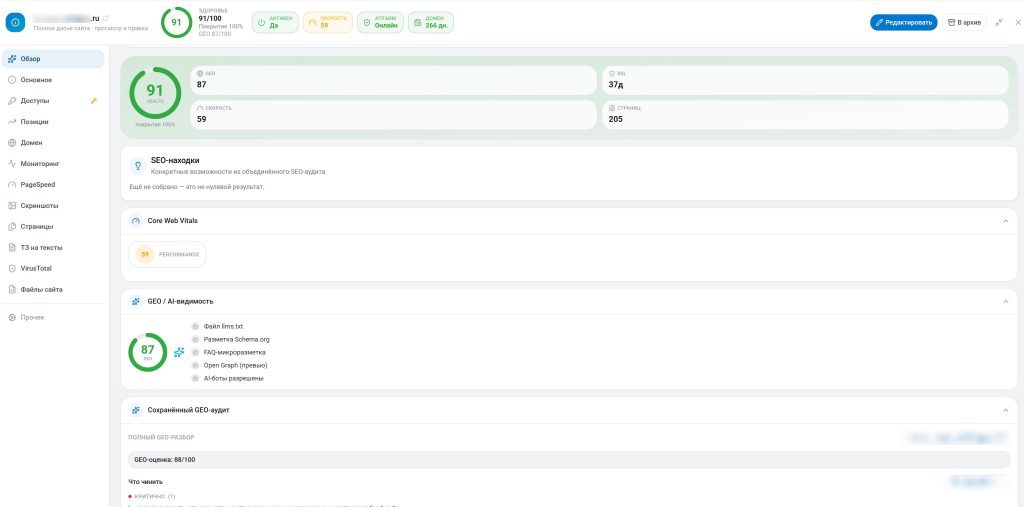Open the SEO 87 metric card
The height and width of the screenshot is (507, 1024).
pos(393,80)
